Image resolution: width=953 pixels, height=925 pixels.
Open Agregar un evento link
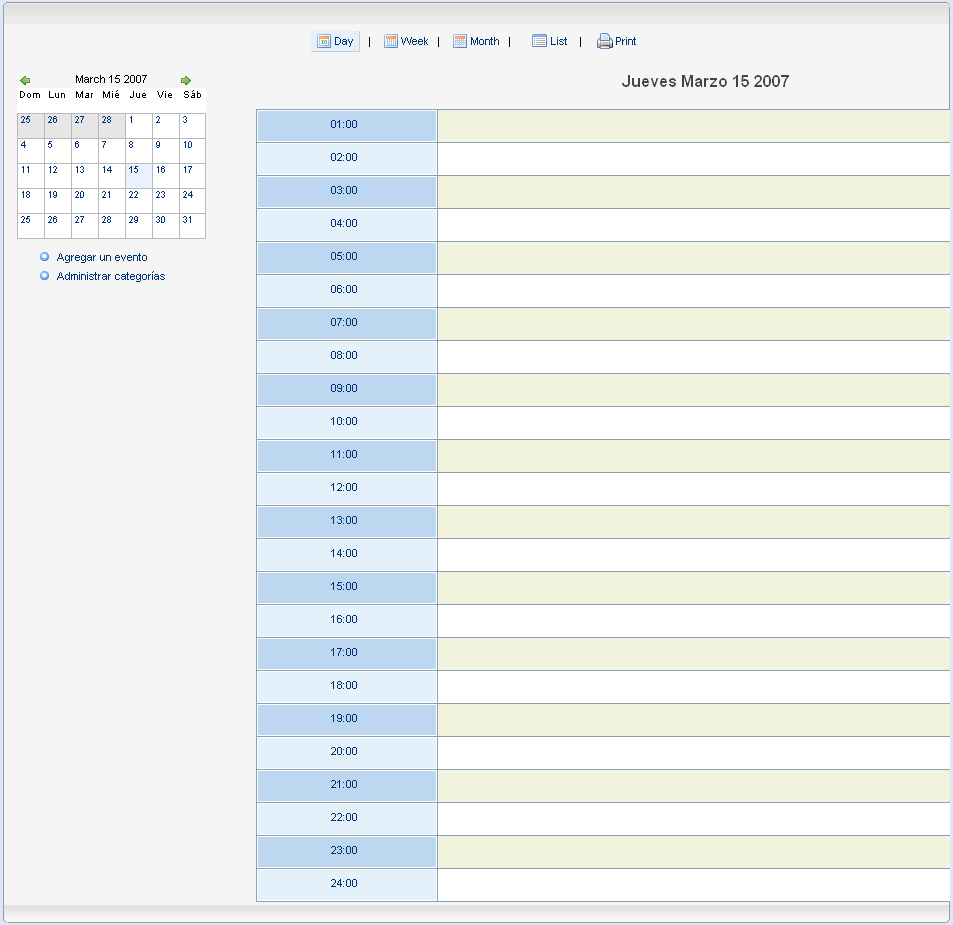coord(101,257)
